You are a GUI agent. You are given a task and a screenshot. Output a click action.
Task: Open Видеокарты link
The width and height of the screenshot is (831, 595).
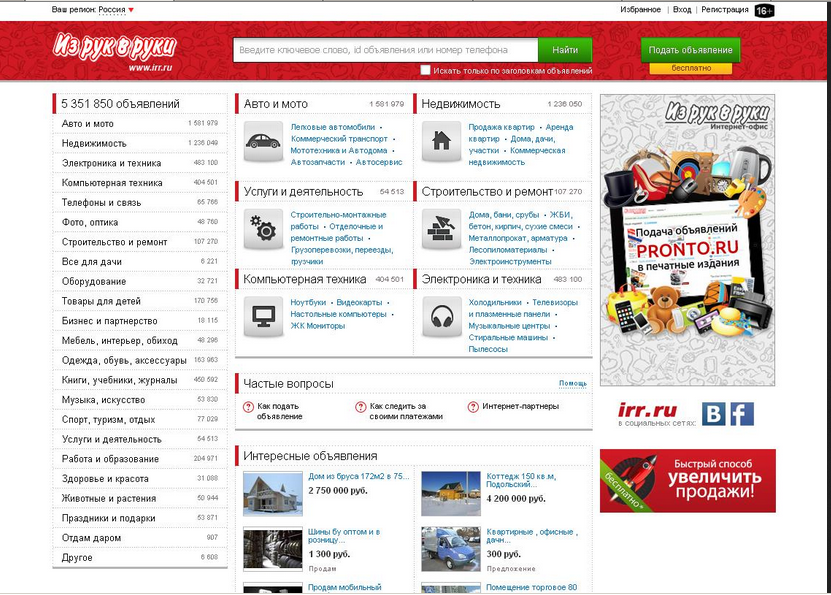tap(359, 303)
